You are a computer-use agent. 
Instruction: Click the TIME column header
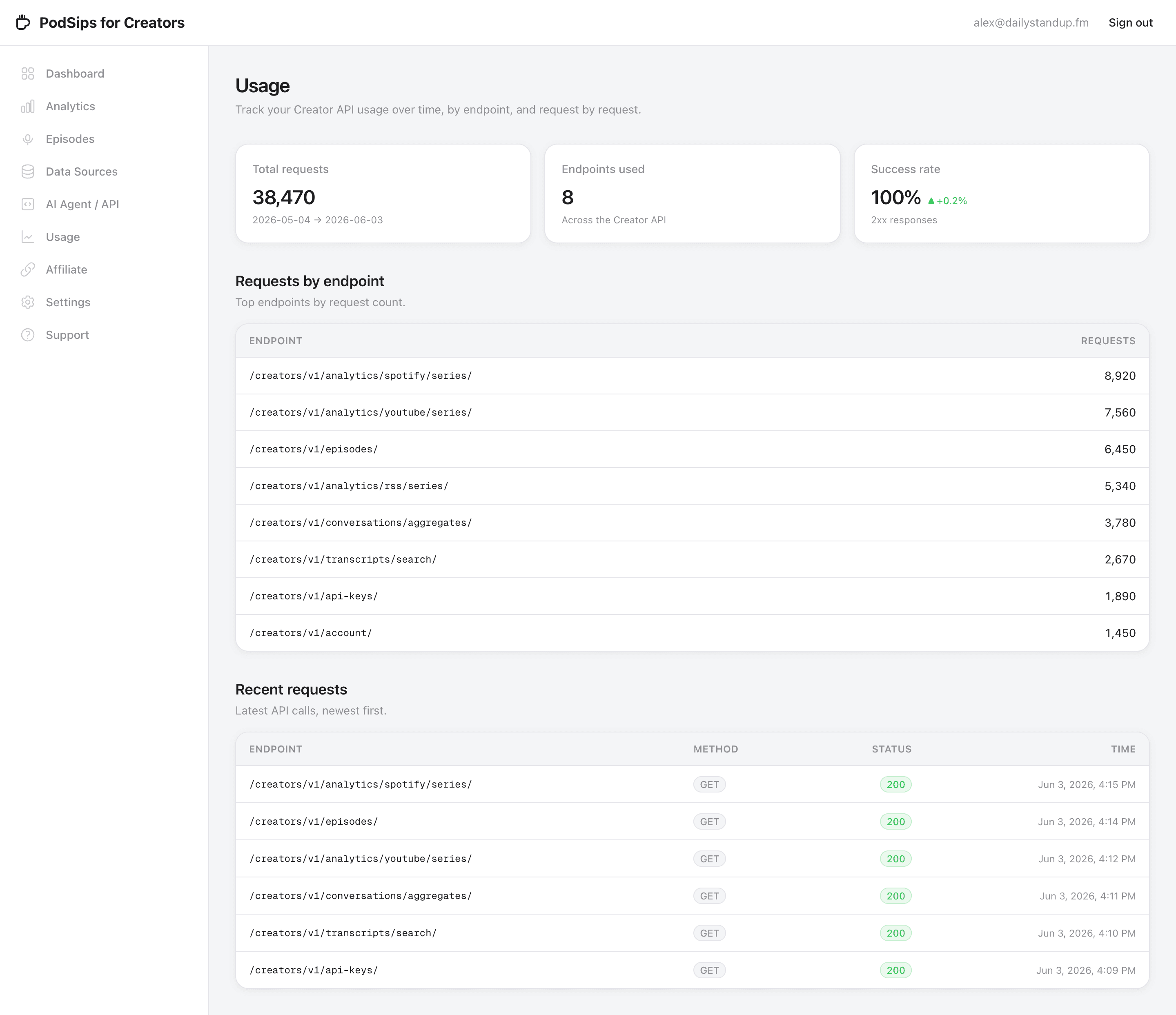click(x=1123, y=749)
